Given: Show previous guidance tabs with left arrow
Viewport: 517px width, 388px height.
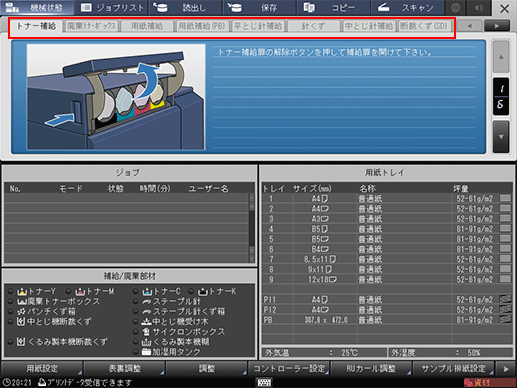Looking at the screenshot, I should click(469, 26).
